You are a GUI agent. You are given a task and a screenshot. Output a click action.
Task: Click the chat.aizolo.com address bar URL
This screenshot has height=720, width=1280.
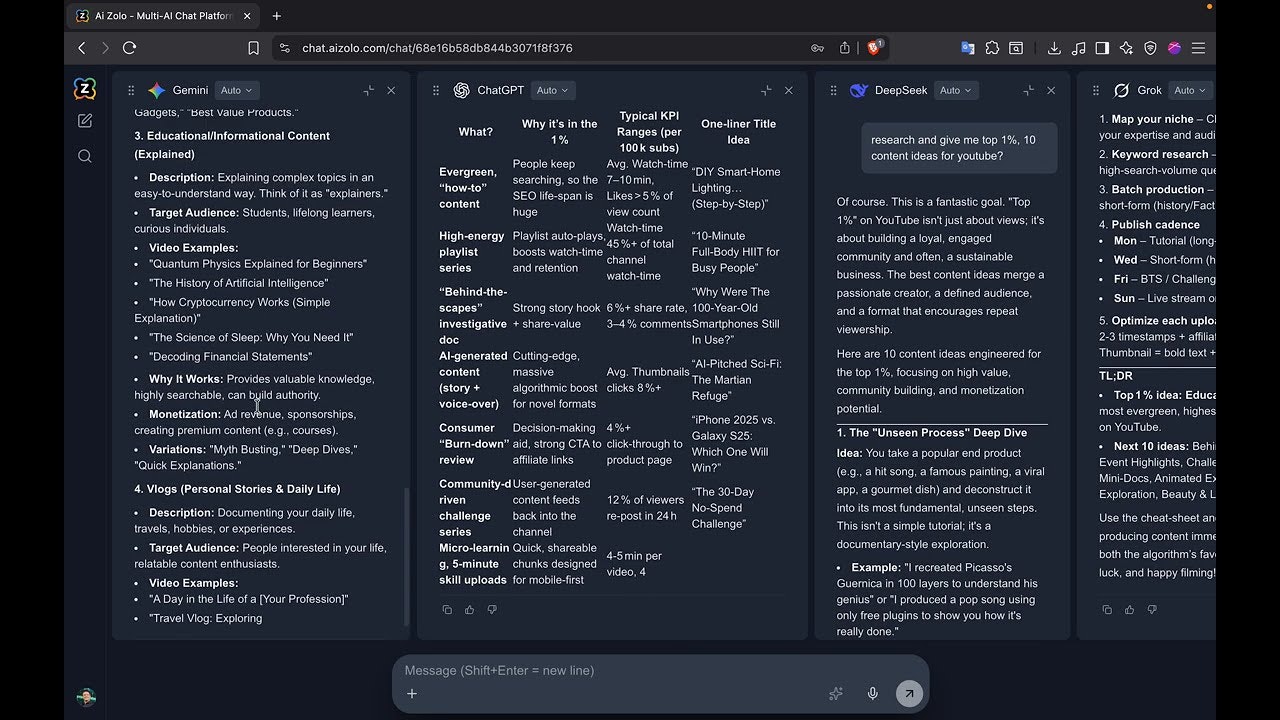(437, 48)
